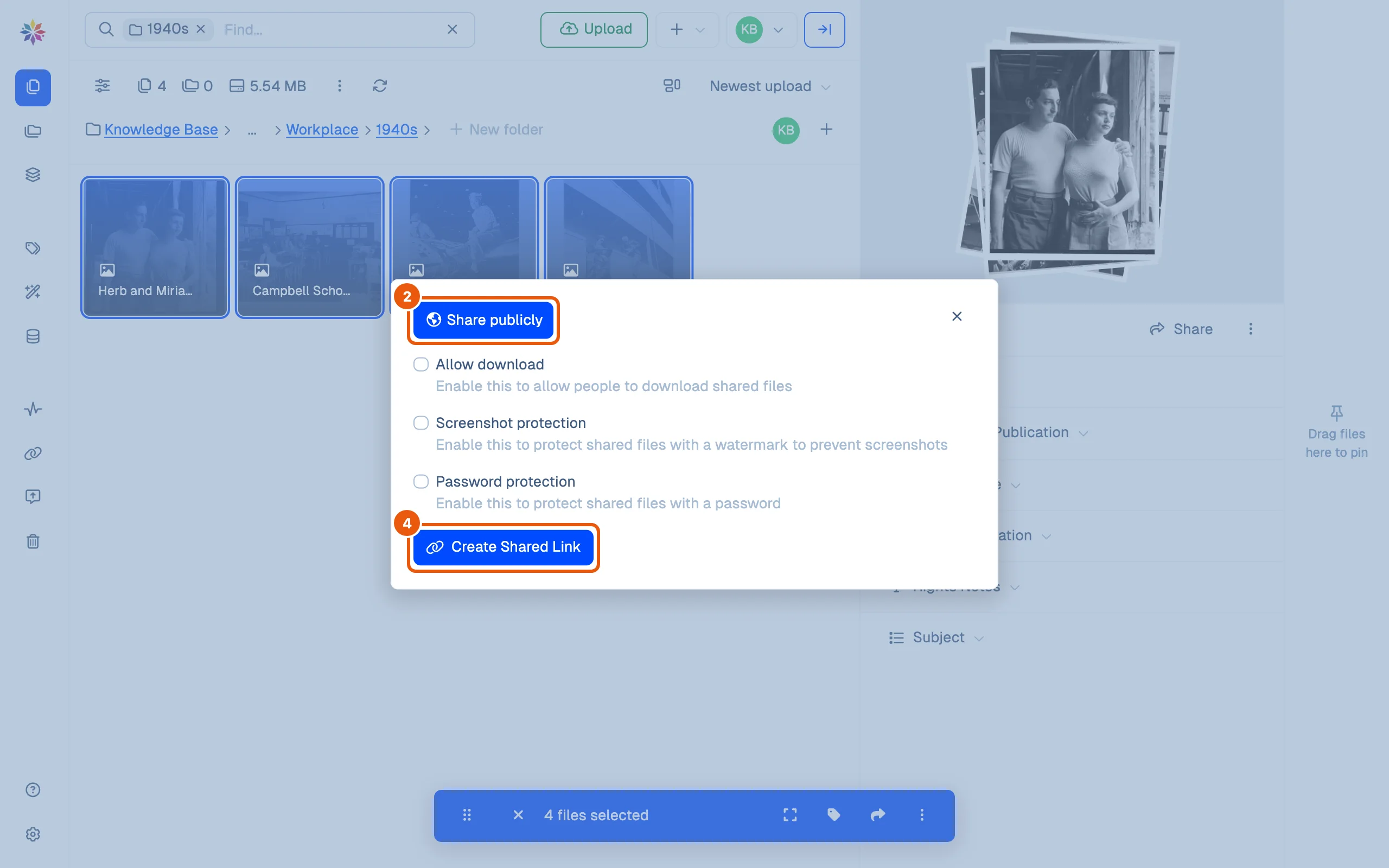
Task: Open the three-dot menu next to 5.54 MB
Action: pyautogui.click(x=339, y=86)
